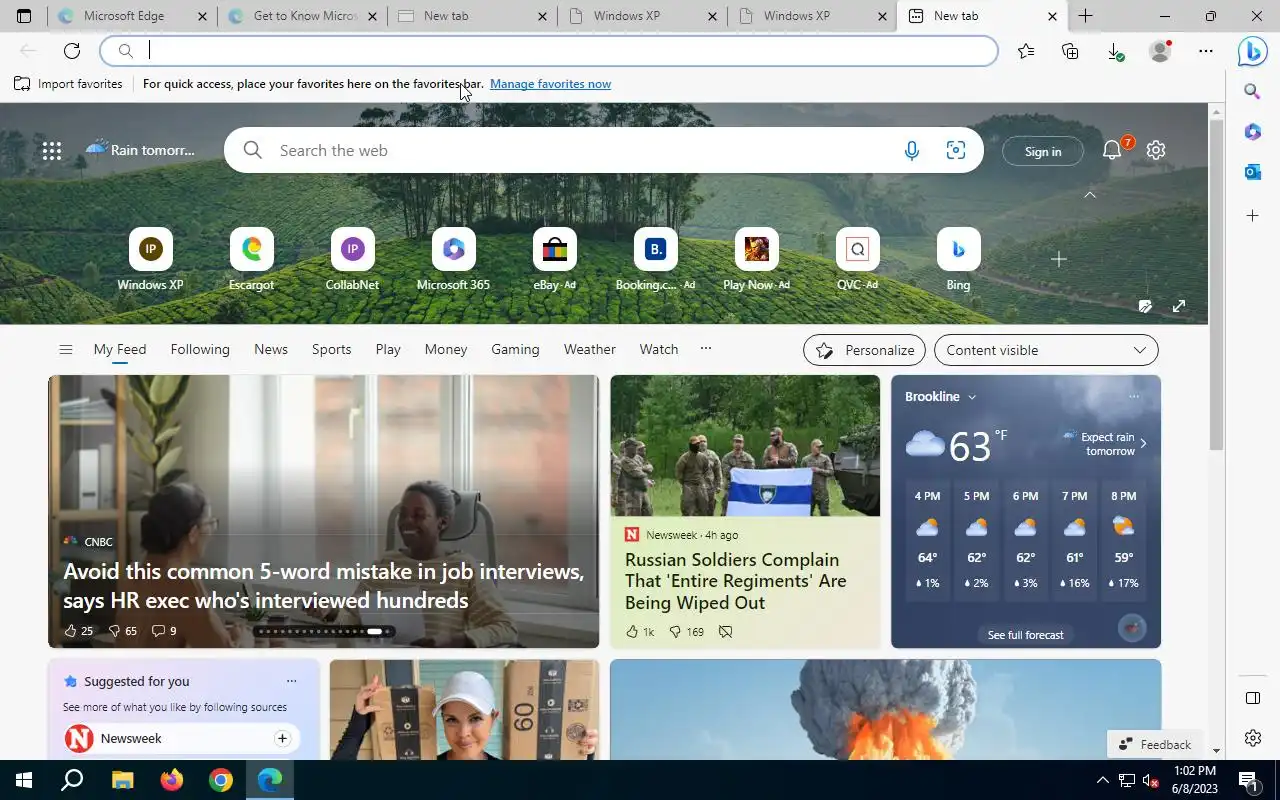Viewport: 1280px width, 800px height.
Task: Click See full forecast link
Action: click(x=1025, y=635)
